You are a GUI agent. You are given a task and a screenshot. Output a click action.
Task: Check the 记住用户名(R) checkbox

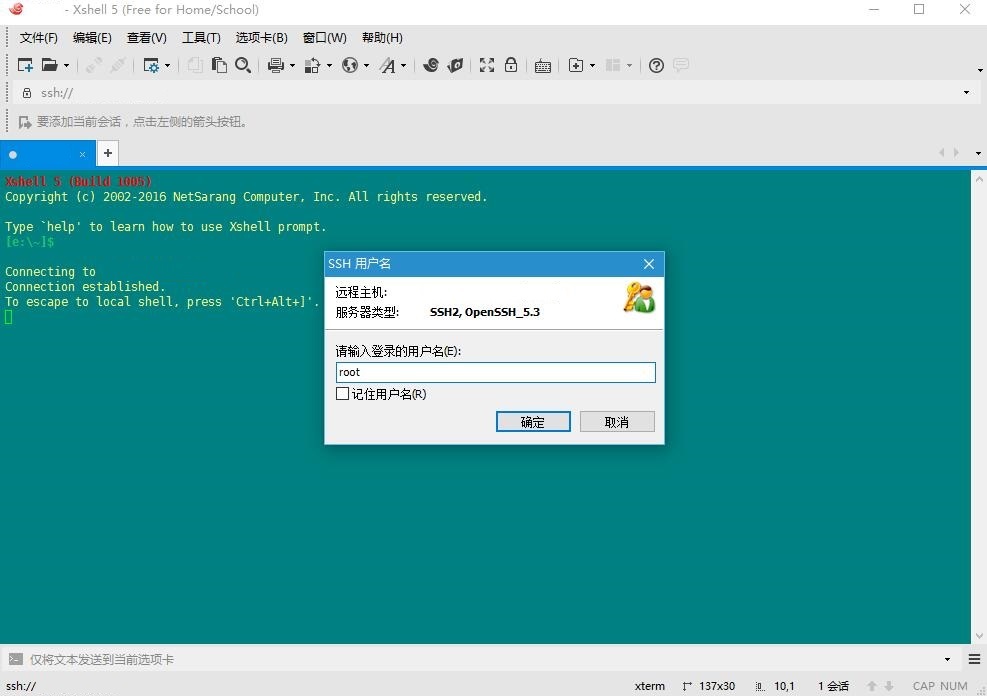(x=342, y=394)
